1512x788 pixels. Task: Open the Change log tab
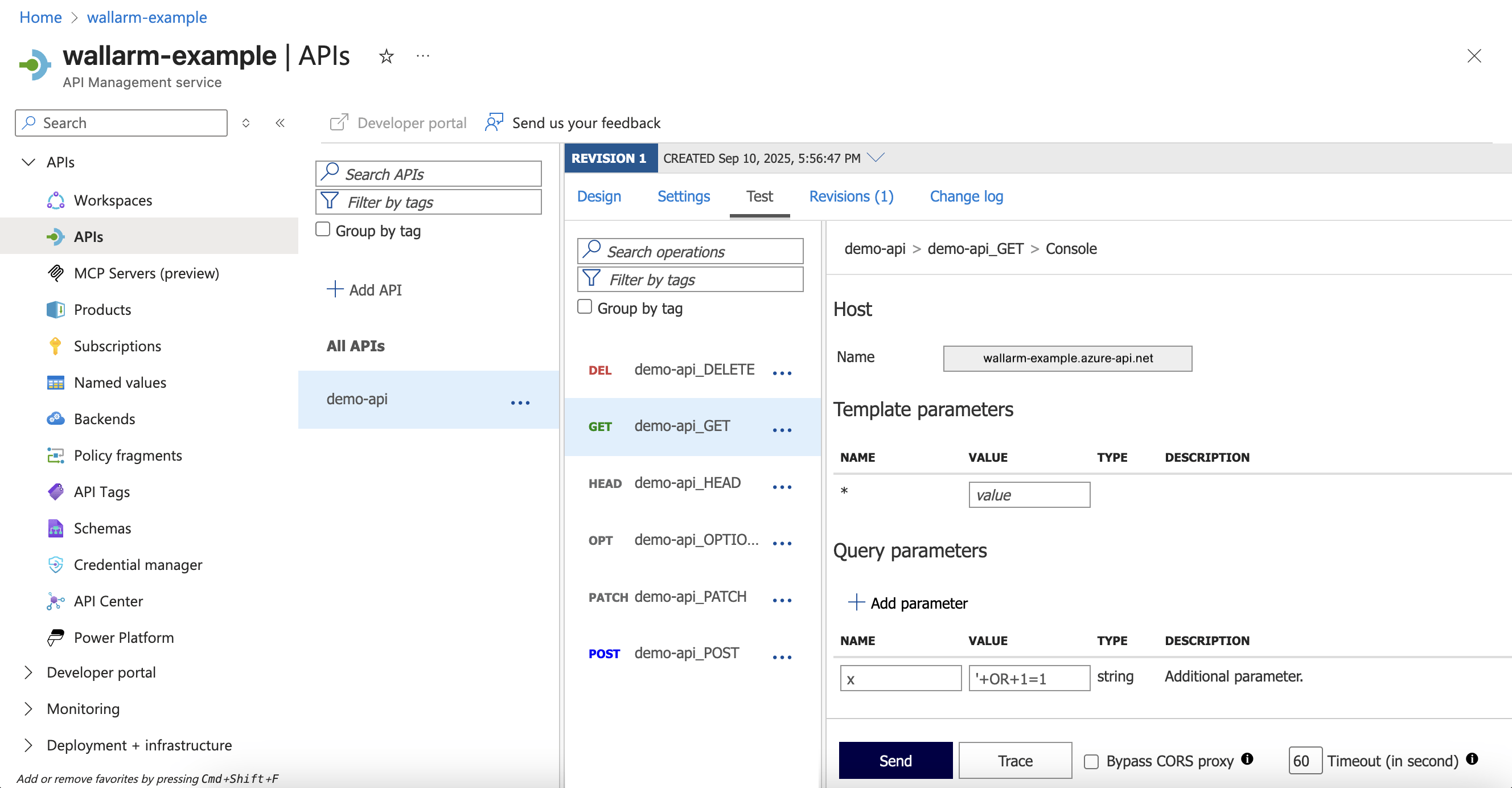pos(966,196)
